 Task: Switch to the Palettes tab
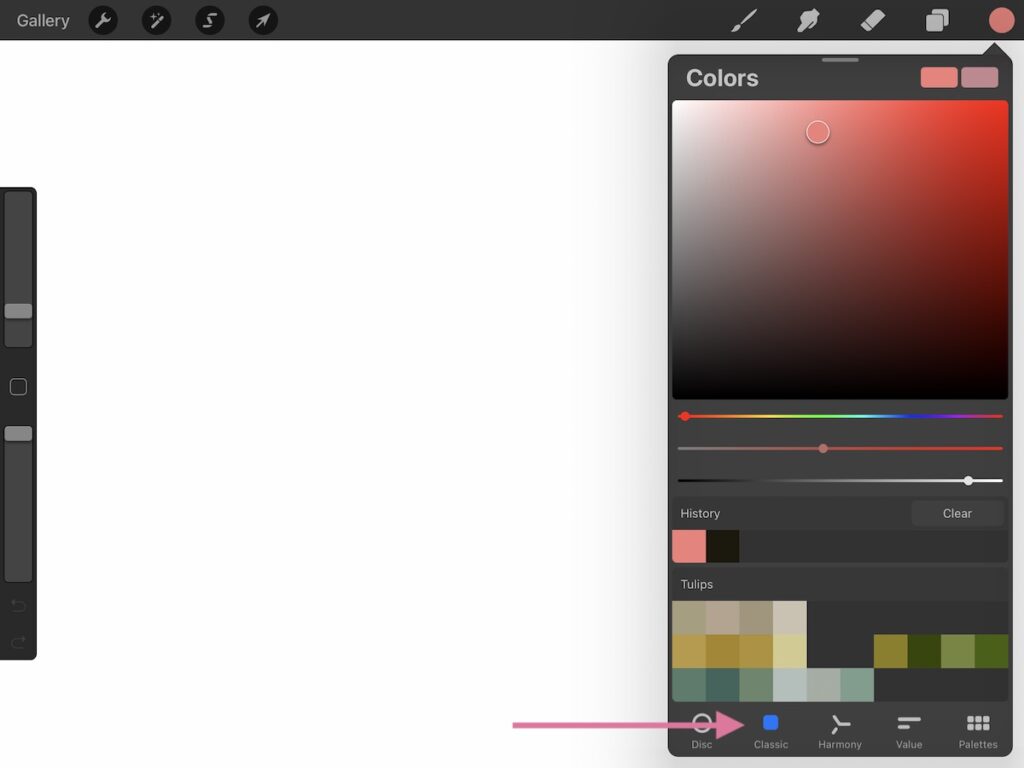[x=978, y=731]
